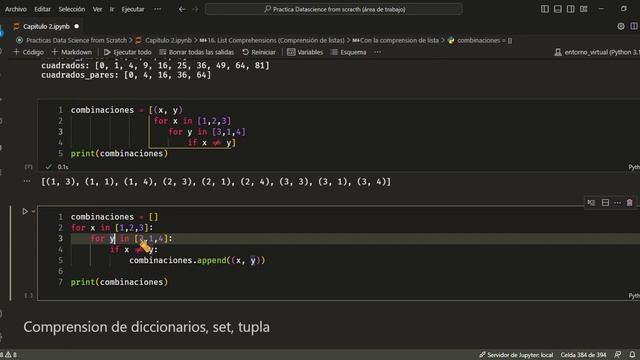Run the selected cell play button
Screen dimensions: 640x360
tap(25, 211)
